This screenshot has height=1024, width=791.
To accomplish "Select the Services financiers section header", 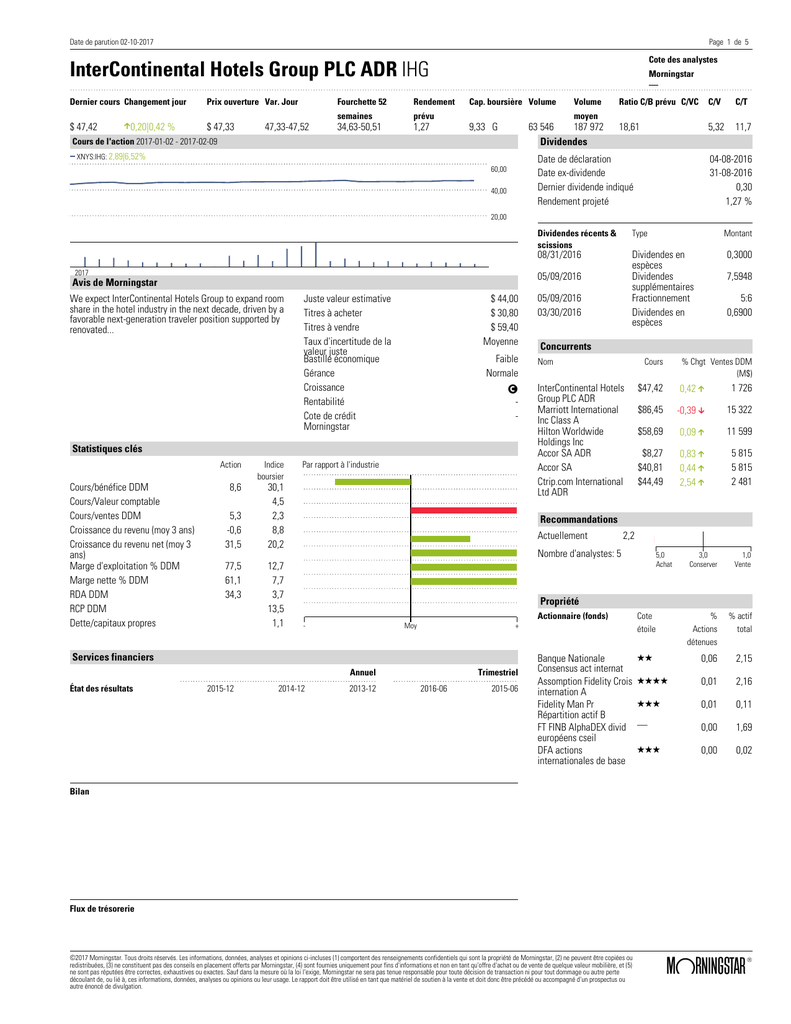I will coord(294,657).
